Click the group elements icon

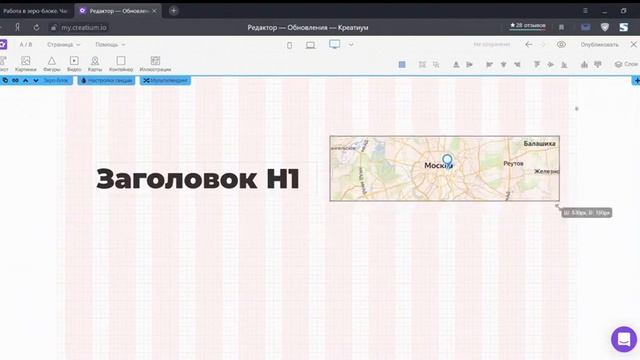tap(422, 64)
